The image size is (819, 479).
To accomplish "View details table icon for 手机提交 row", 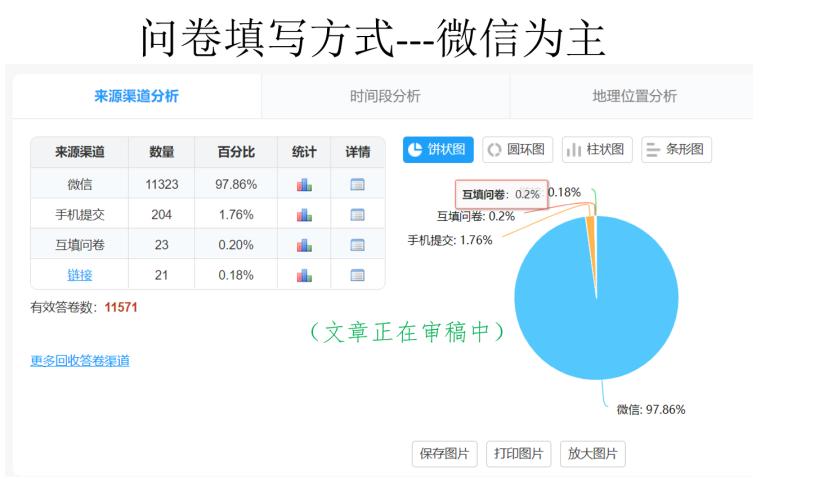I will [x=357, y=215].
